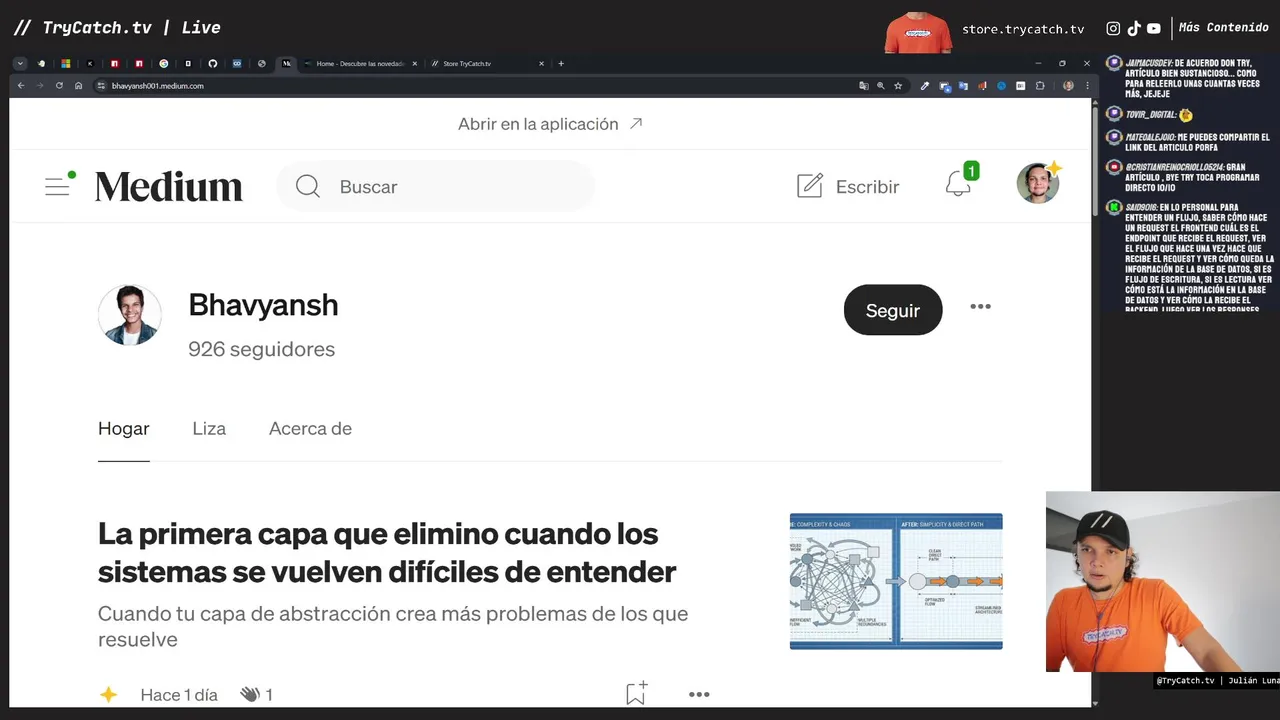Click Bhavyansh's profile photo
The width and height of the screenshot is (1280, 720).
(130, 315)
